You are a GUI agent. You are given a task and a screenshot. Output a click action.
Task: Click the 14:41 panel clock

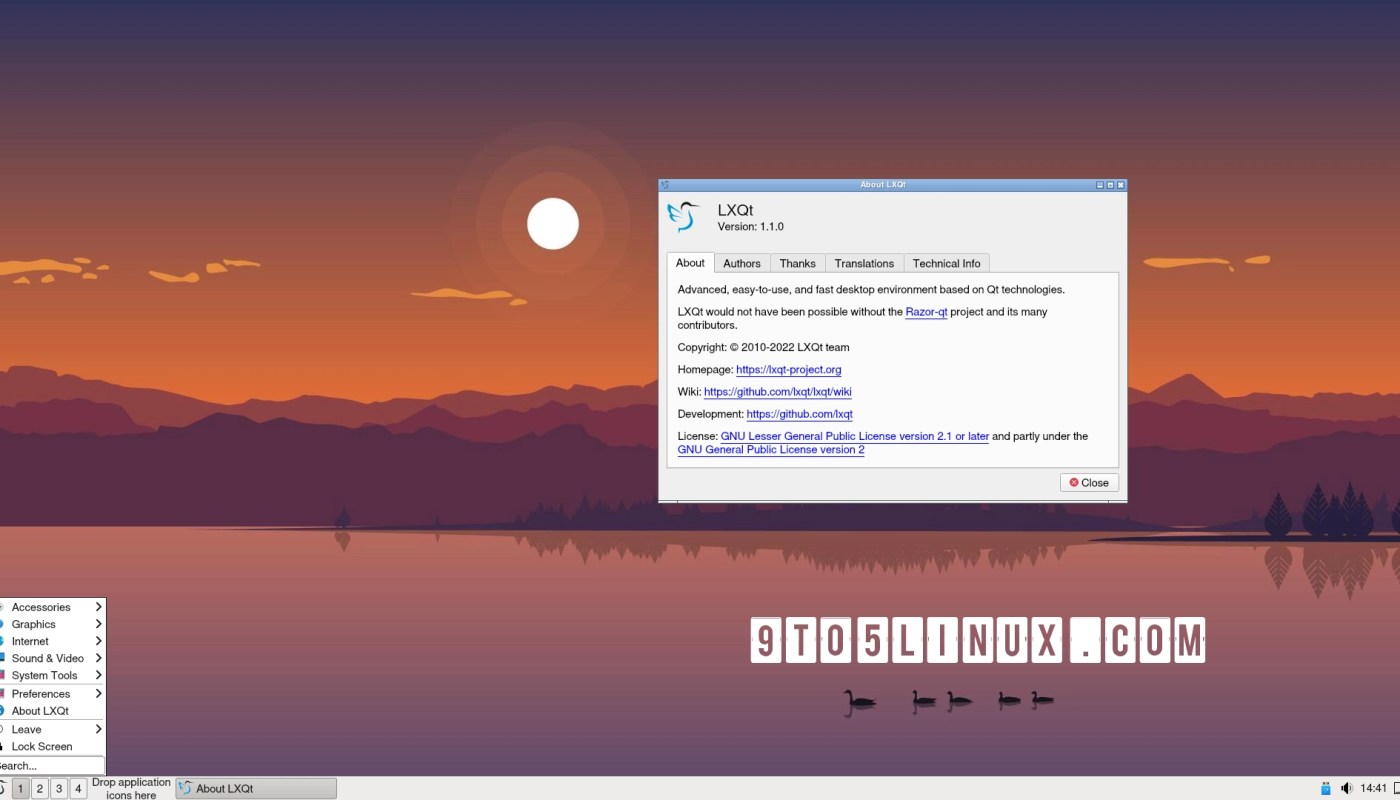point(1374,788)
